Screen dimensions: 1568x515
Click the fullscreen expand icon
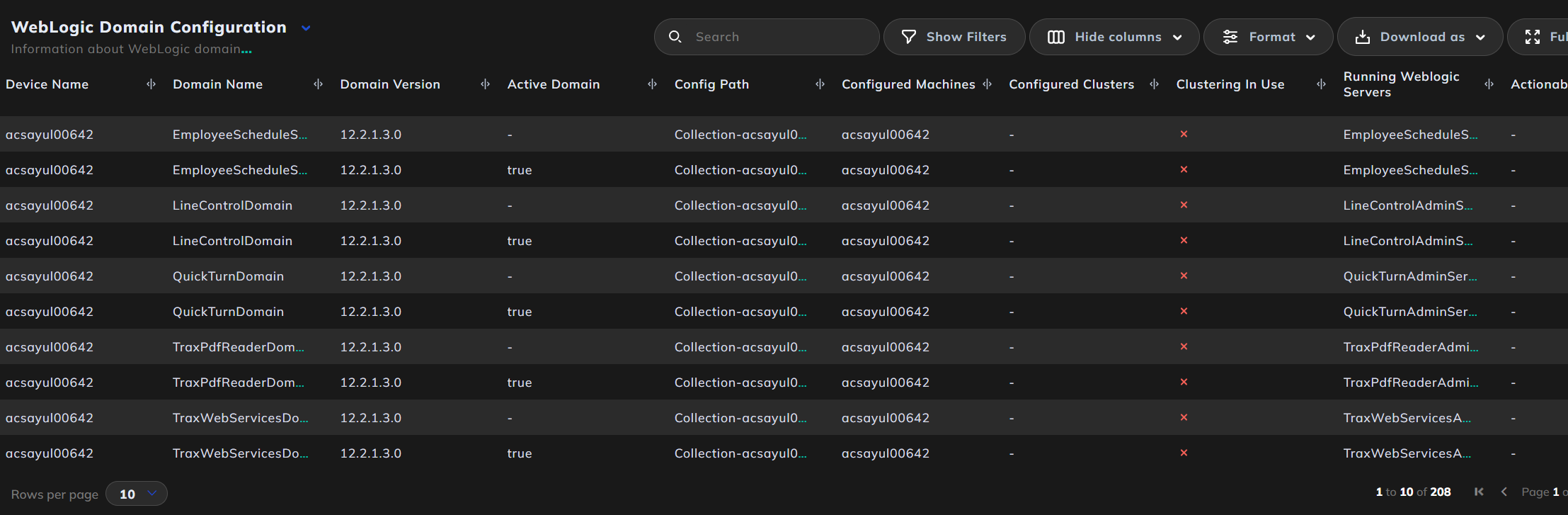click(1533, 37)
